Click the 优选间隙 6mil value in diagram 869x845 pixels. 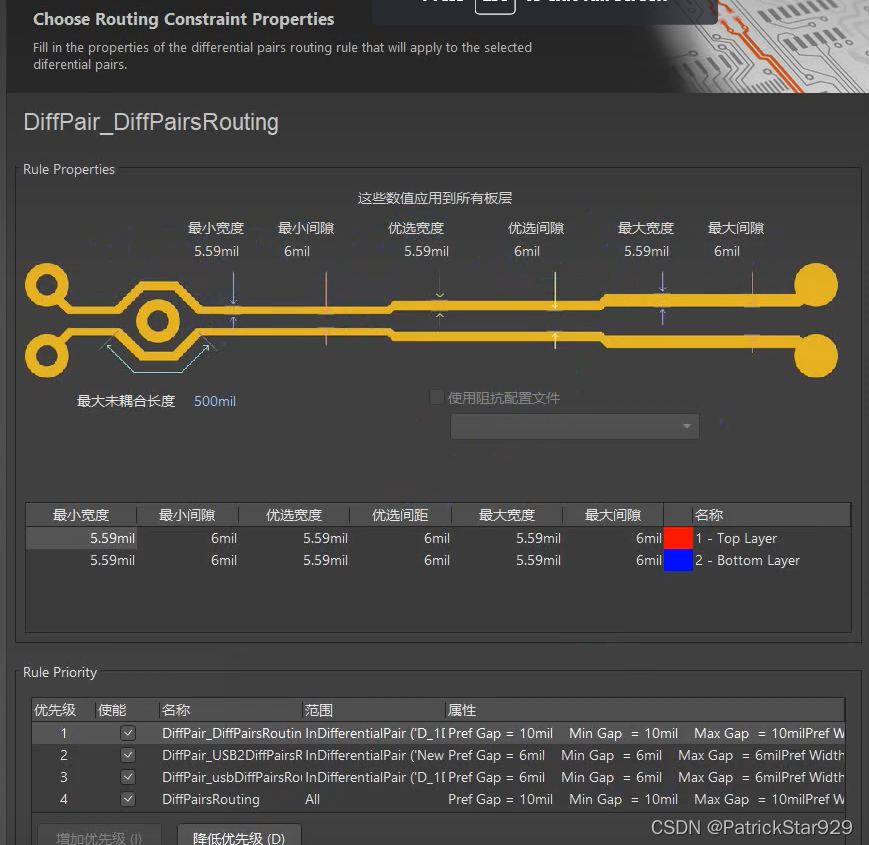(x=527, y=251)
